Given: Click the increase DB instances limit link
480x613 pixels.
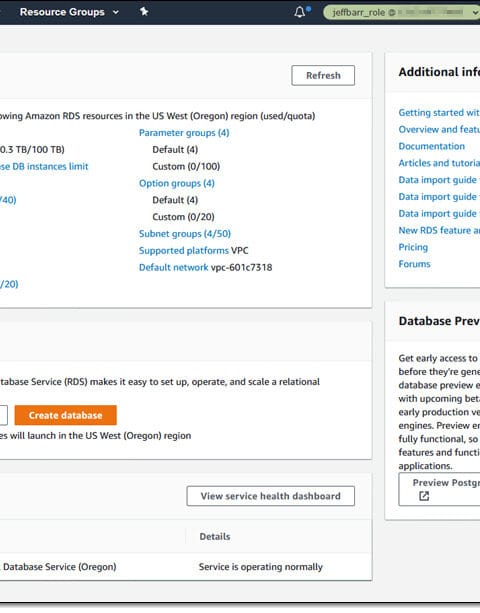Looking at the screenshot, I should (44, 167).
